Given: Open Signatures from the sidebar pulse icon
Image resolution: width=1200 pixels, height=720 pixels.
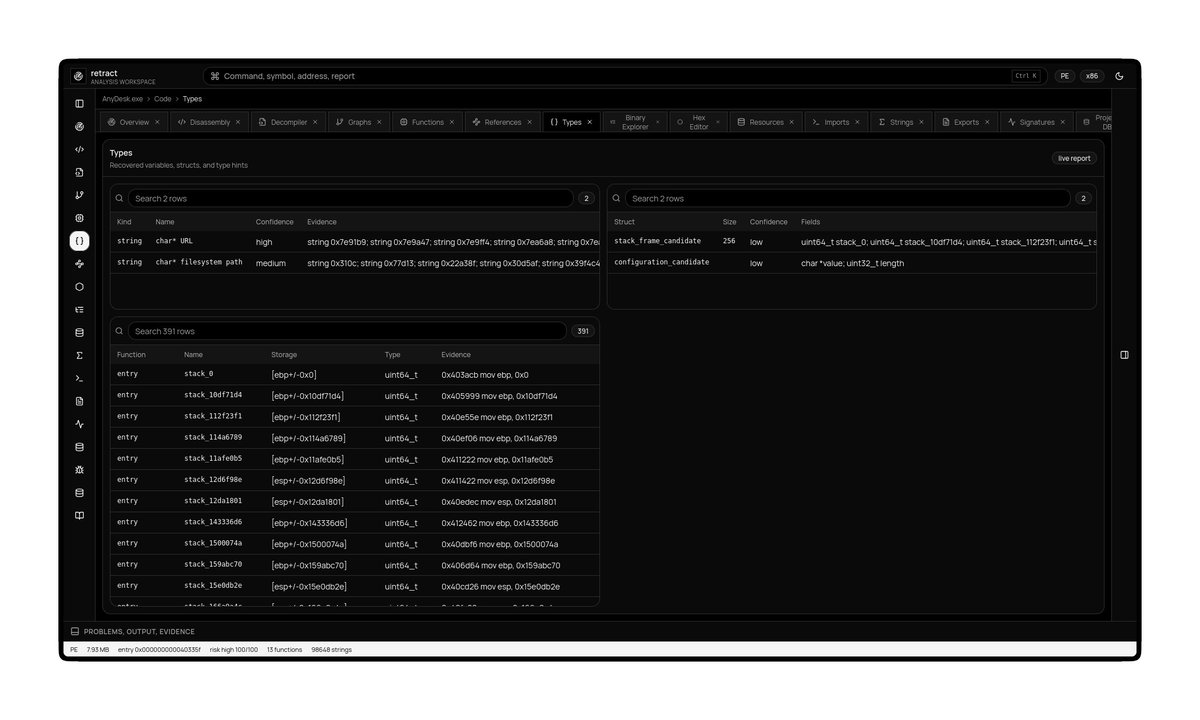Looking at the screenshot, I should (79, 424).
